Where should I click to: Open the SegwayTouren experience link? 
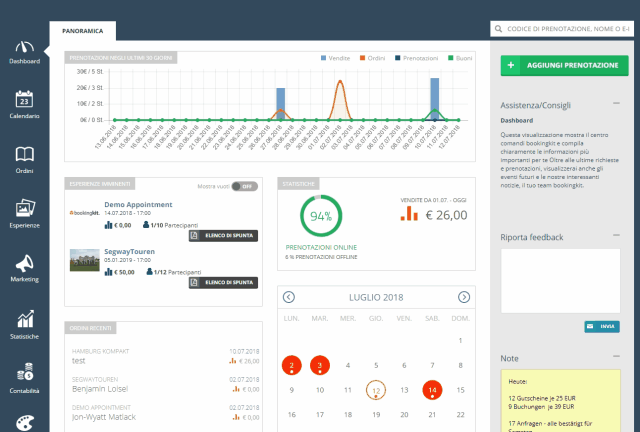(x=129, y=251)
